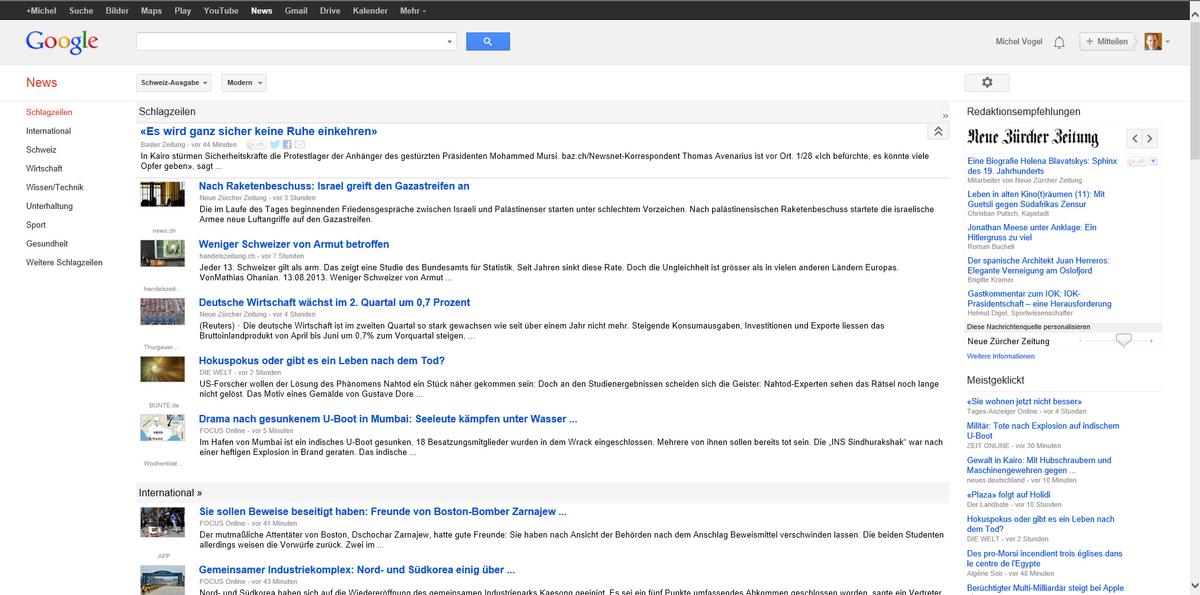This screenshot has width=1200, height=595.
Task: Select International section in sidebar
Action: click(49, 131)
